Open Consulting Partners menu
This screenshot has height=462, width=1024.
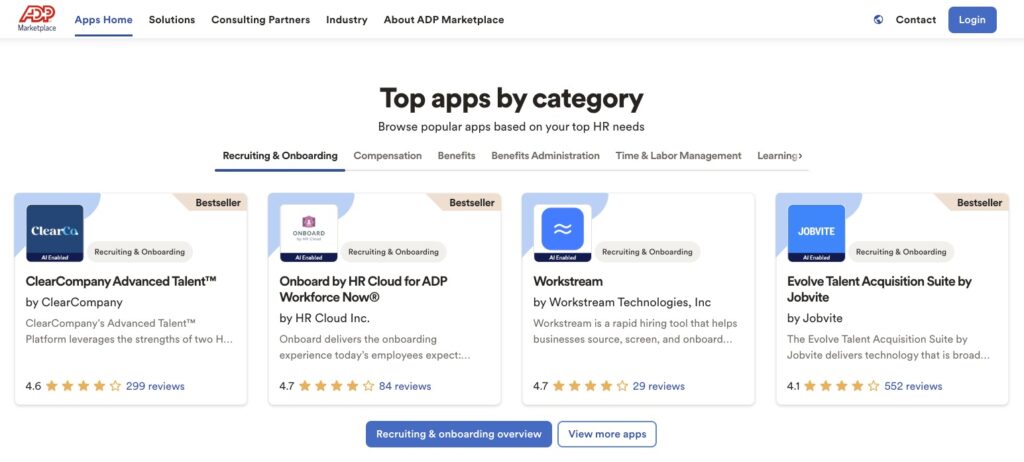(261, 20)
